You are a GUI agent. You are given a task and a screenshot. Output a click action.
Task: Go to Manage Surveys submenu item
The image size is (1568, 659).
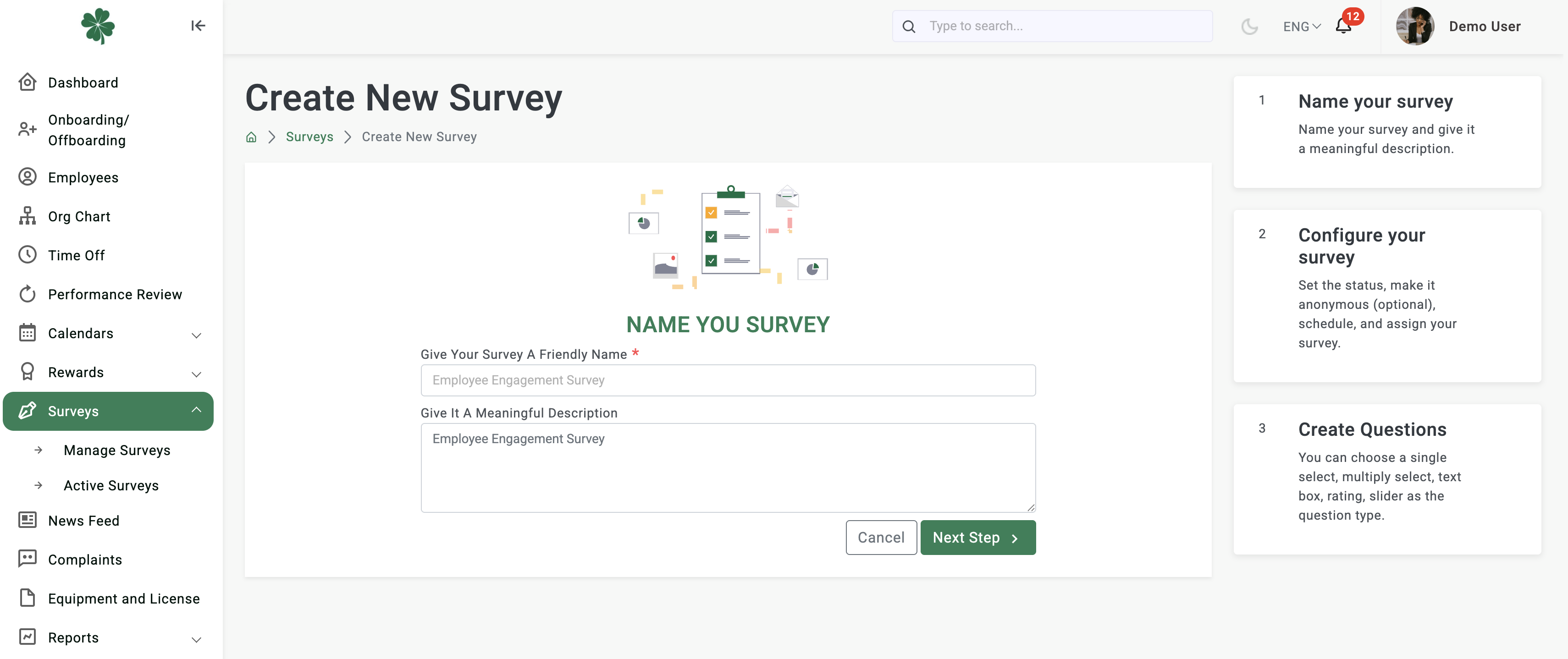(x=117, y=450)
